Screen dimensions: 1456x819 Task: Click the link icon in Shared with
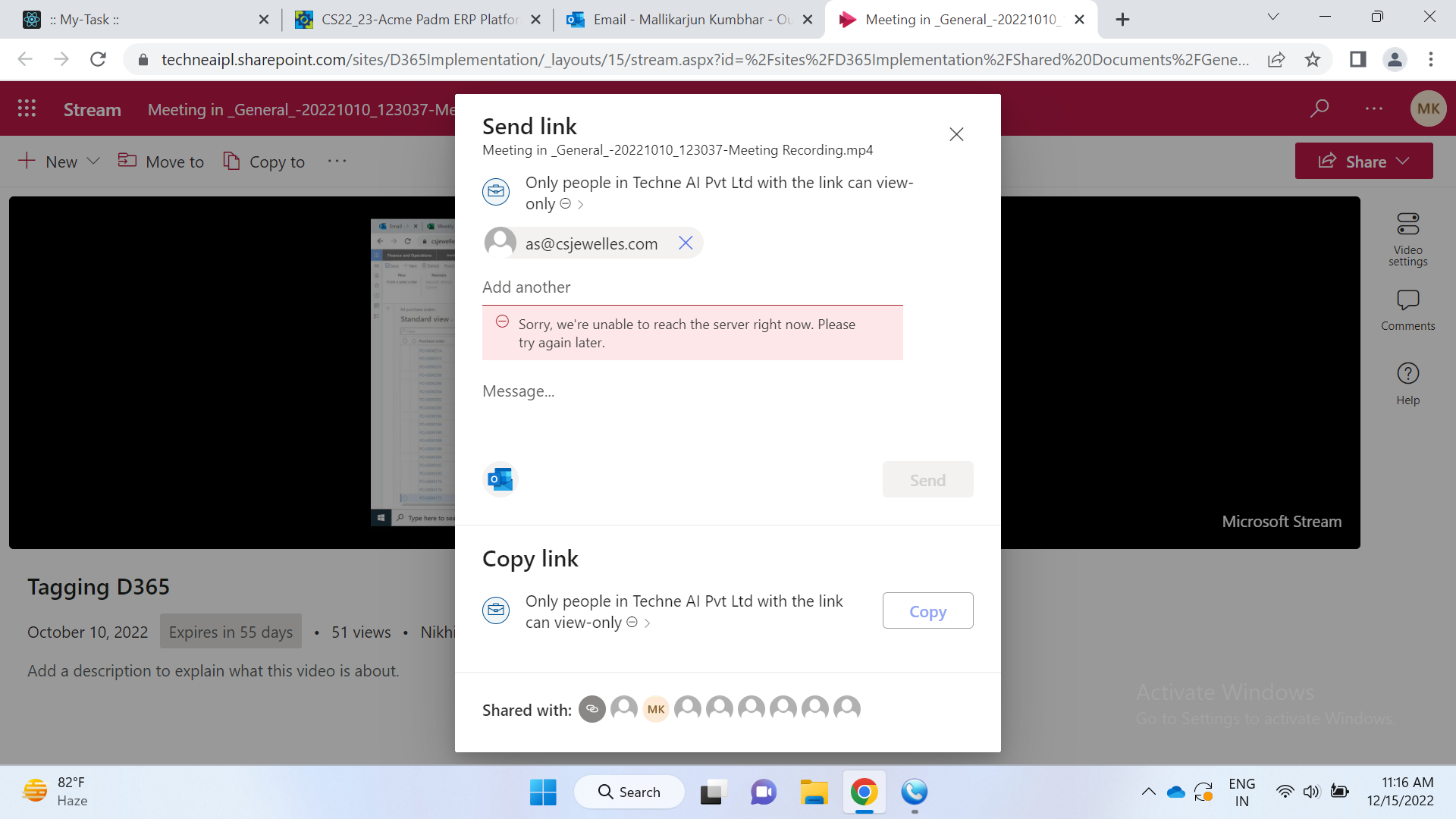point(592,709)
